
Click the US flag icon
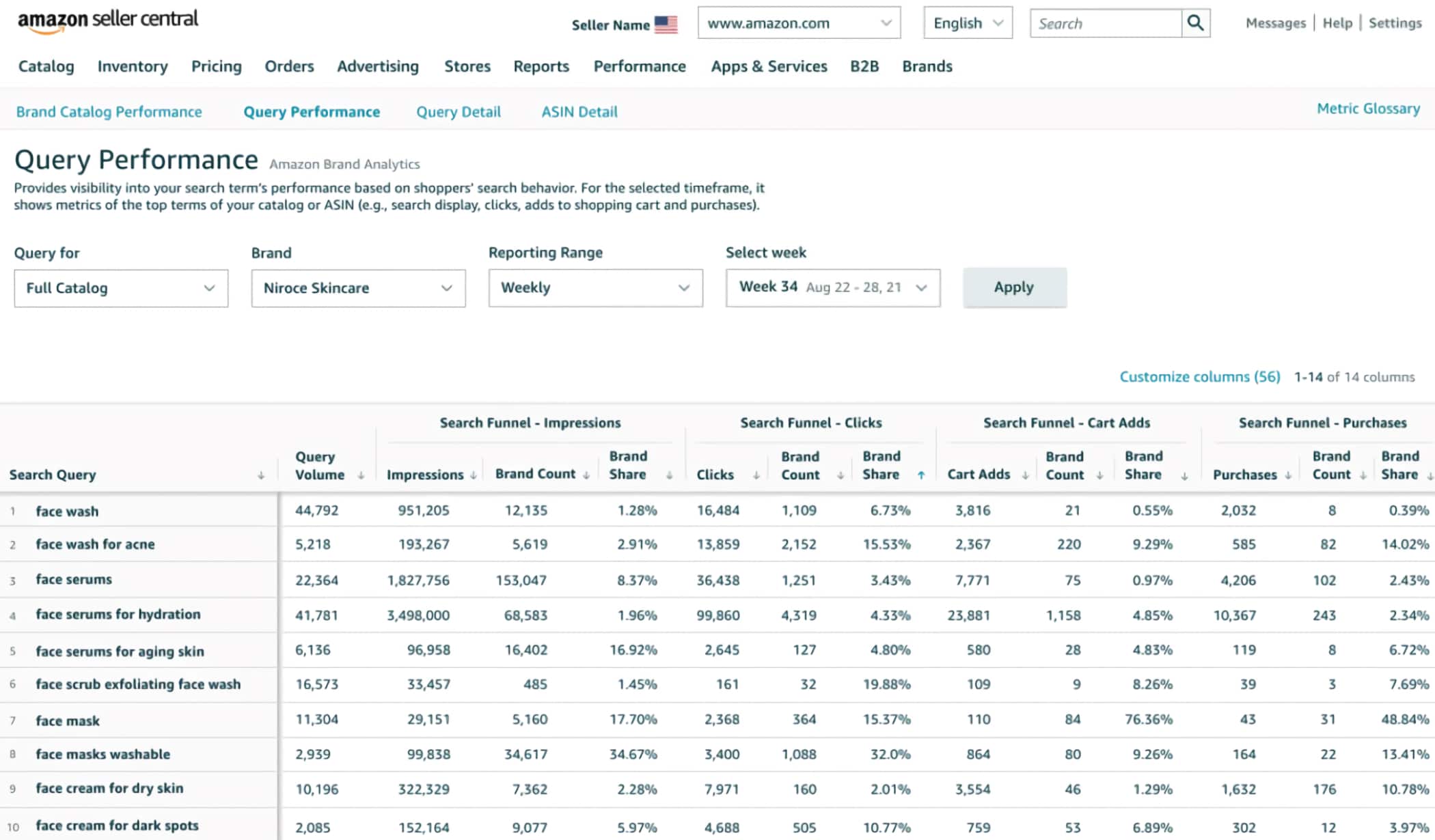(x=666, y=25)
